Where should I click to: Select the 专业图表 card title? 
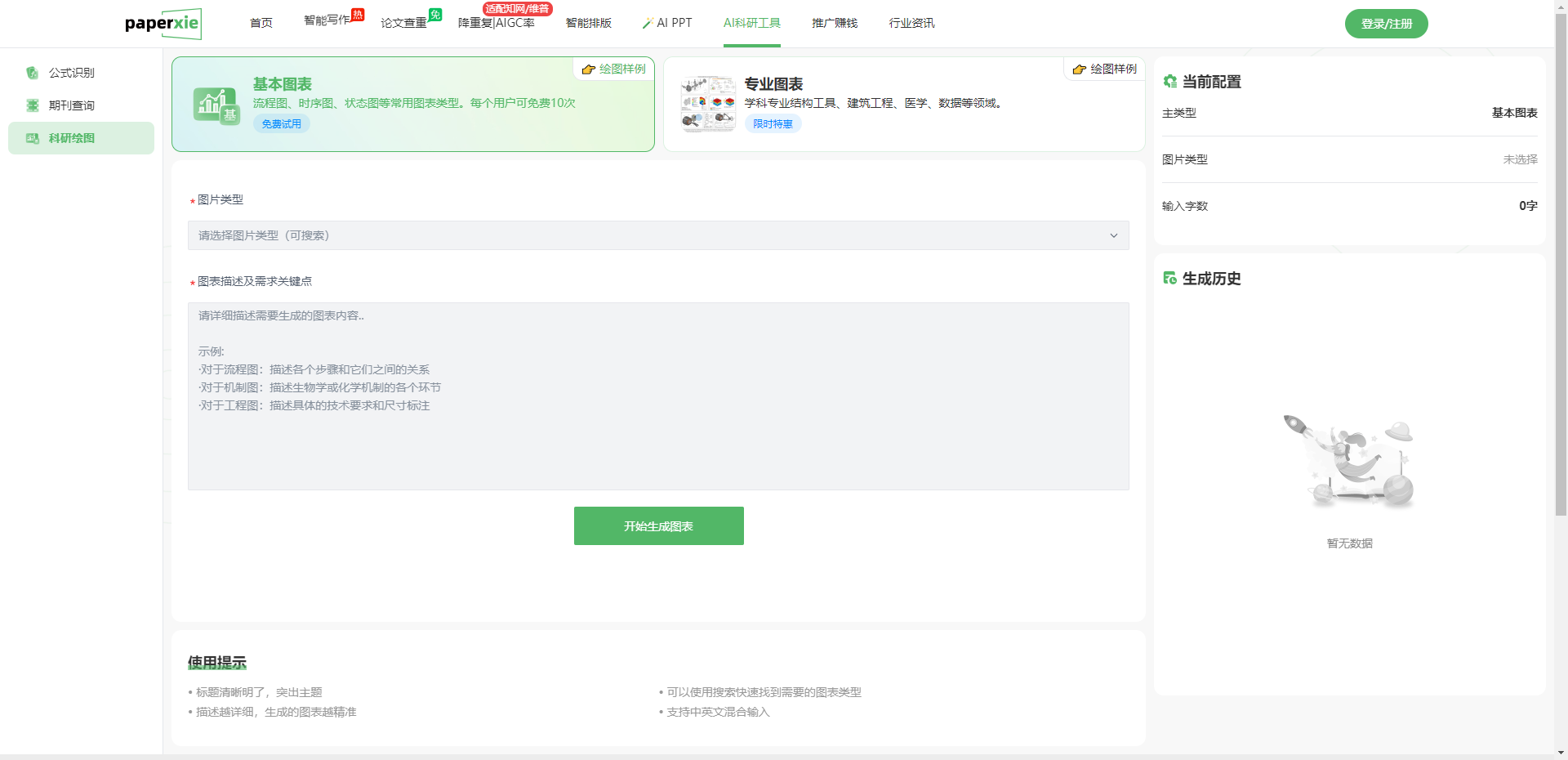tap(773, 84)
